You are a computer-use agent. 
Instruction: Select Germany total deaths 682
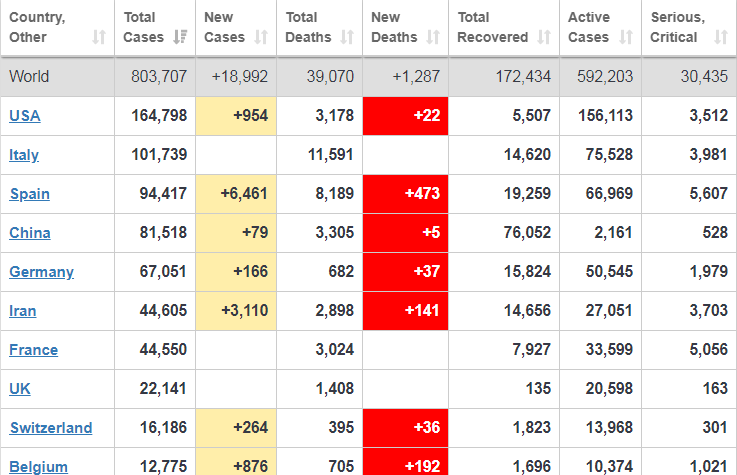pos(341,272)
